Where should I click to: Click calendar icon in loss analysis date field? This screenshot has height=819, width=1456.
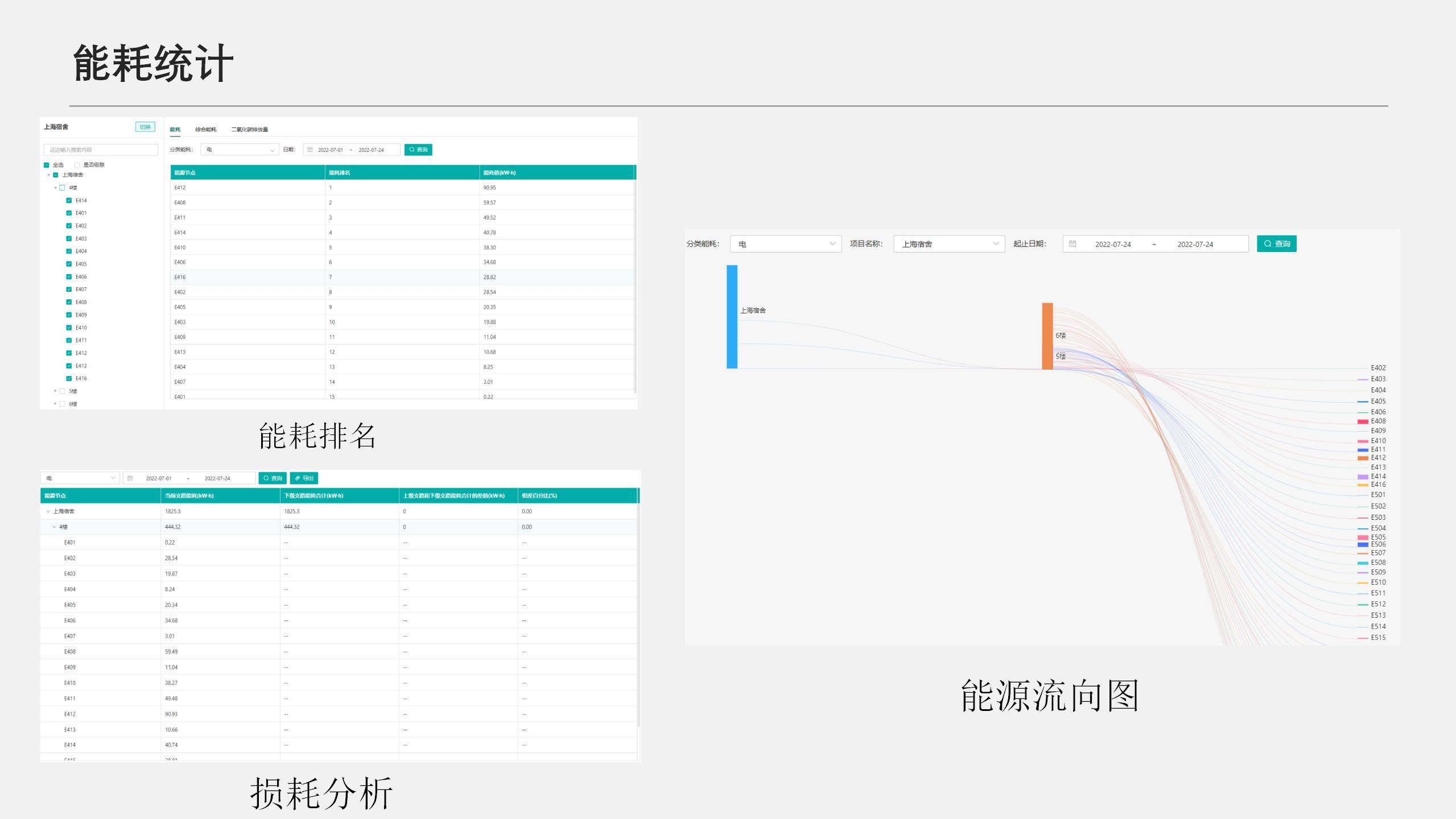(130, 478)
